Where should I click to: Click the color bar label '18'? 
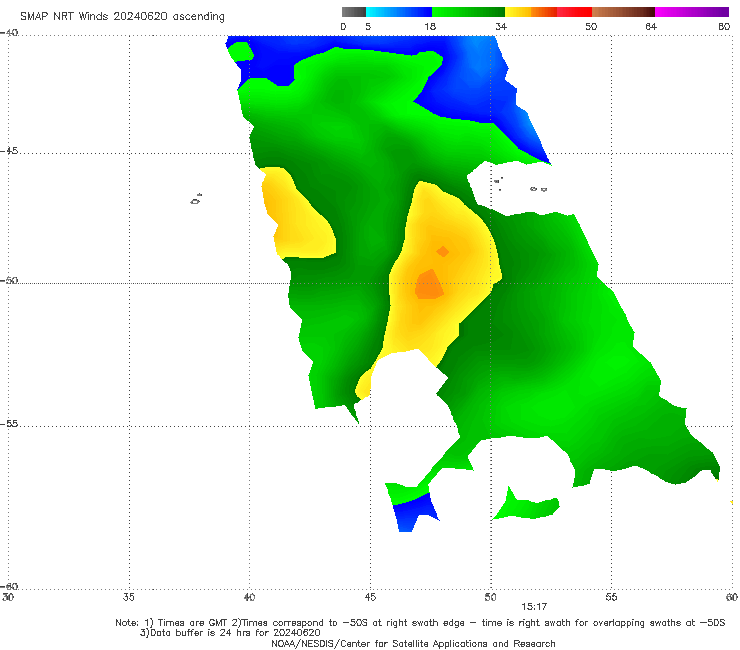click(x=430, y=27)
